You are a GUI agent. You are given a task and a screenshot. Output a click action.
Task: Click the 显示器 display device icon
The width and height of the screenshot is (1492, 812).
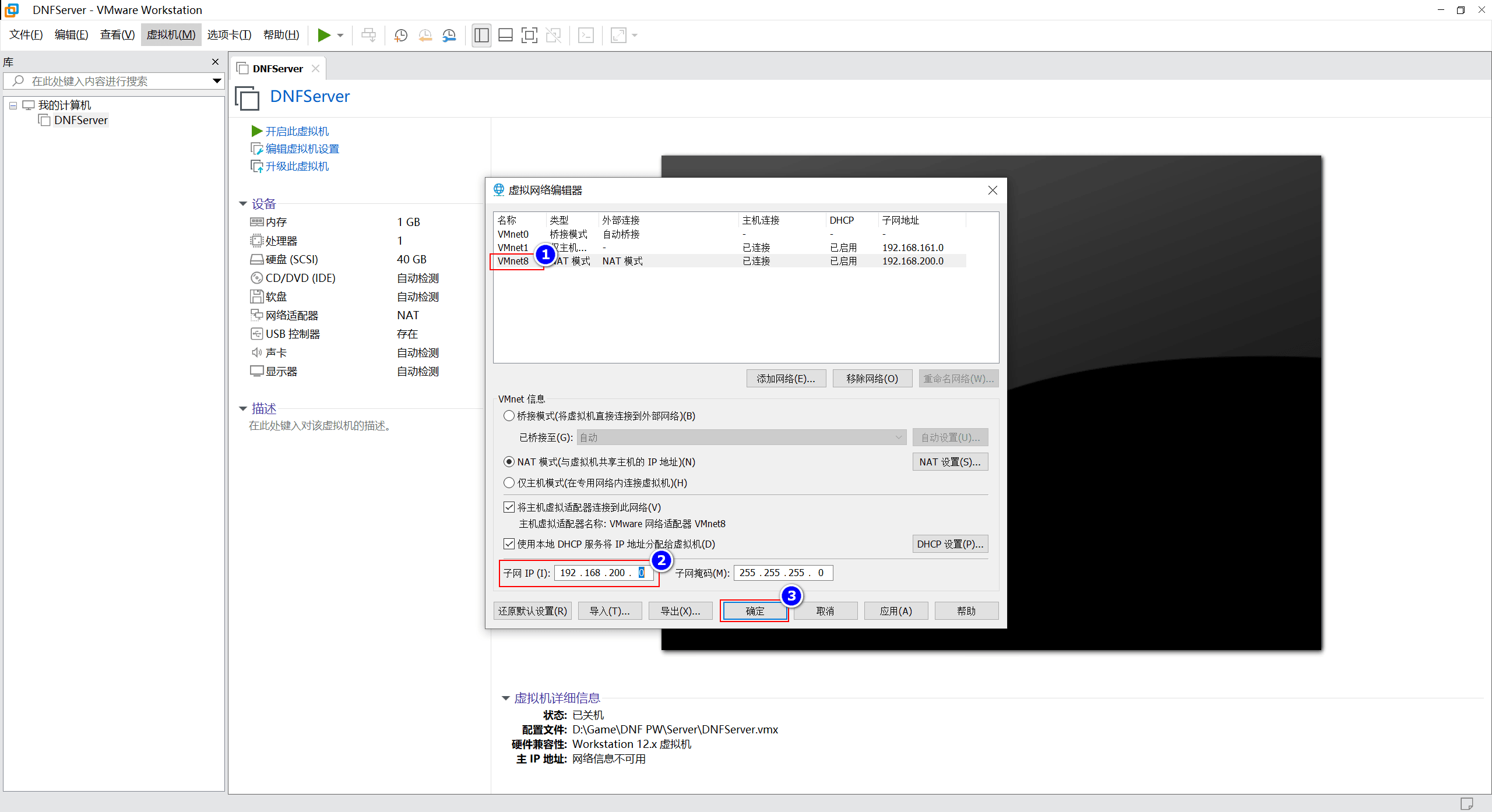257,371
